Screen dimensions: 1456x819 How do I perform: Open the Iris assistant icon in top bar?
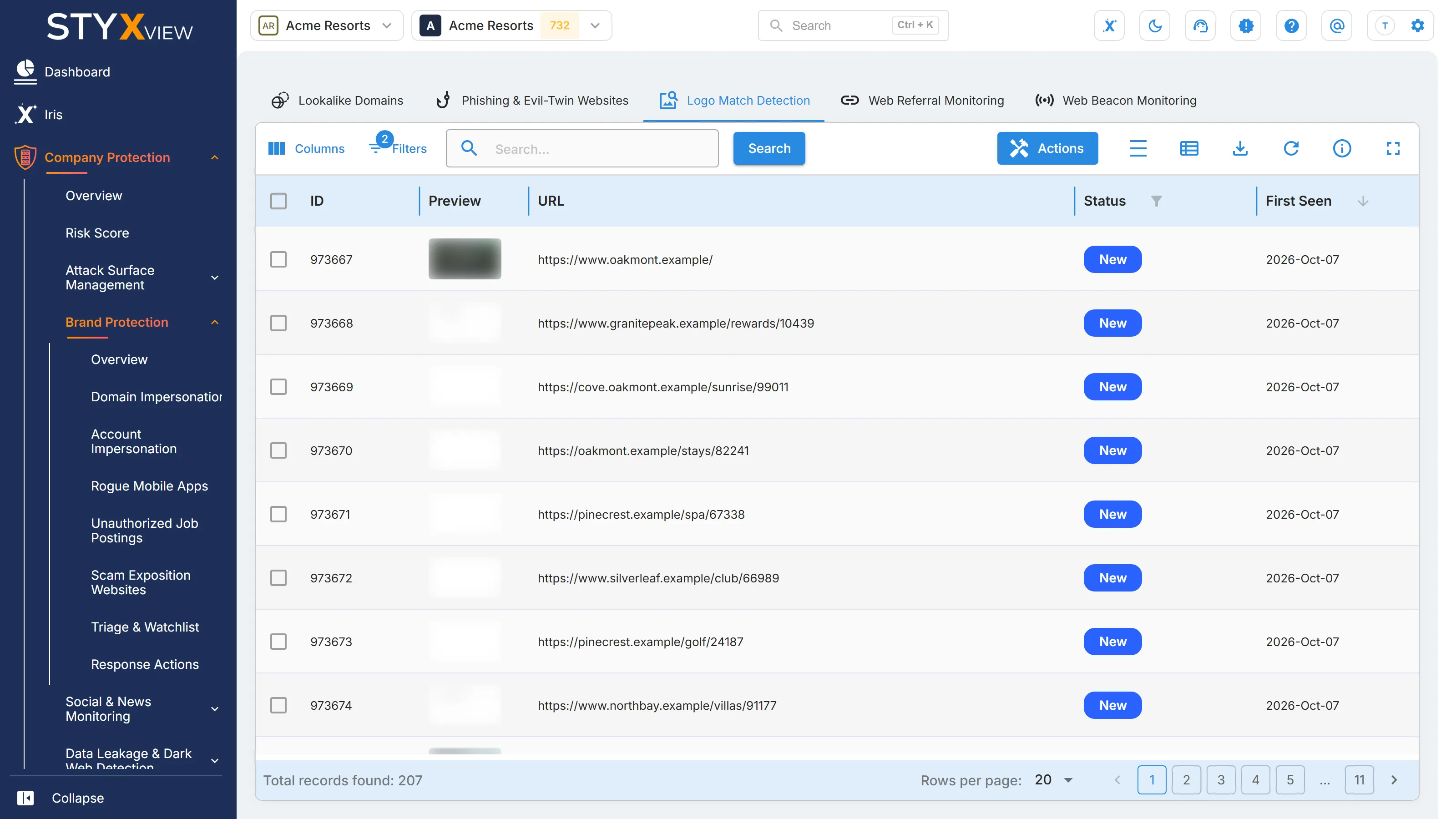pos(1109,25)
